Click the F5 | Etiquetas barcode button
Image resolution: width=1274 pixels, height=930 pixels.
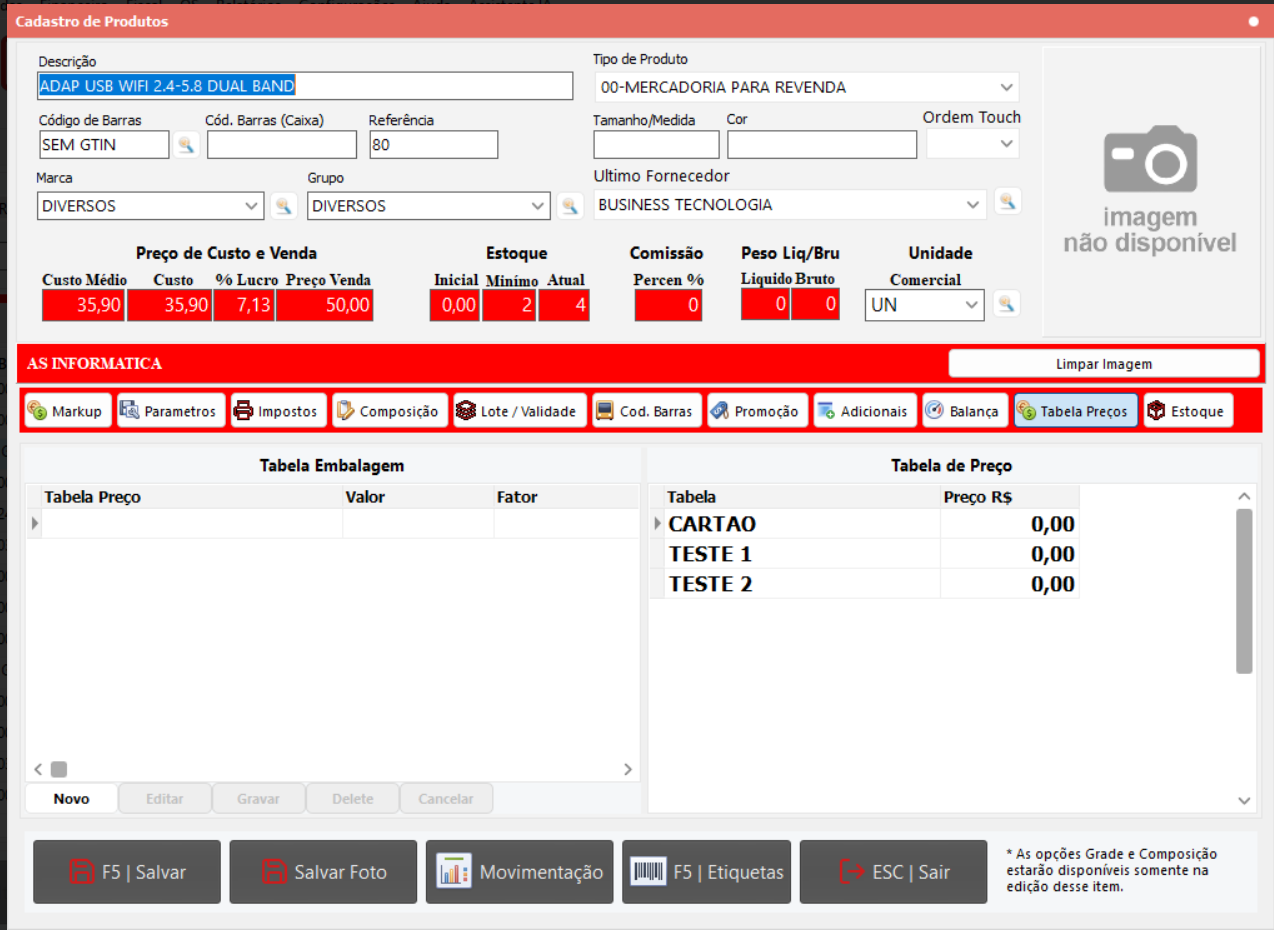pyautogui.click(x=707, y=872)
